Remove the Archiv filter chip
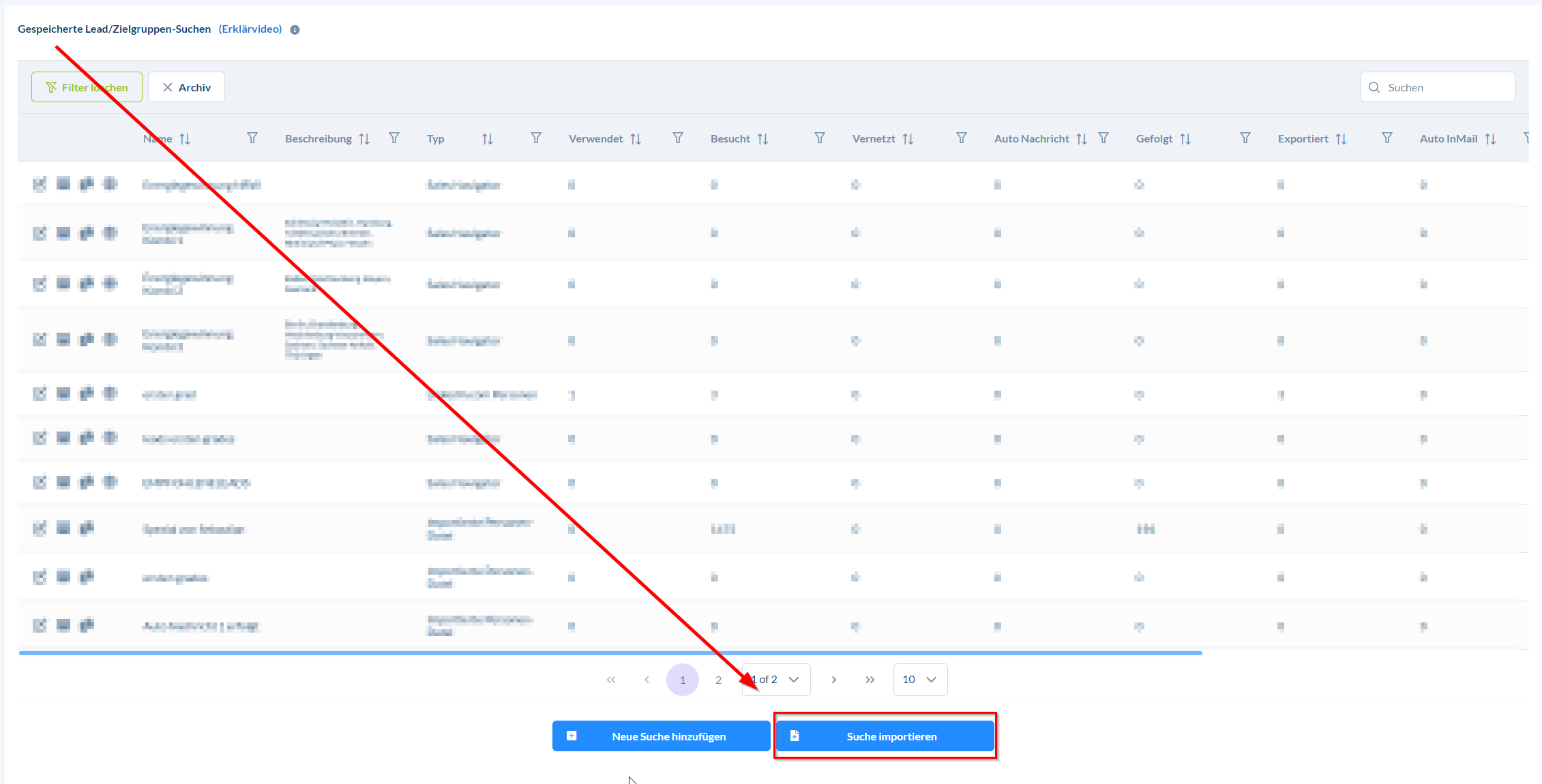 (x=168, y=87)
